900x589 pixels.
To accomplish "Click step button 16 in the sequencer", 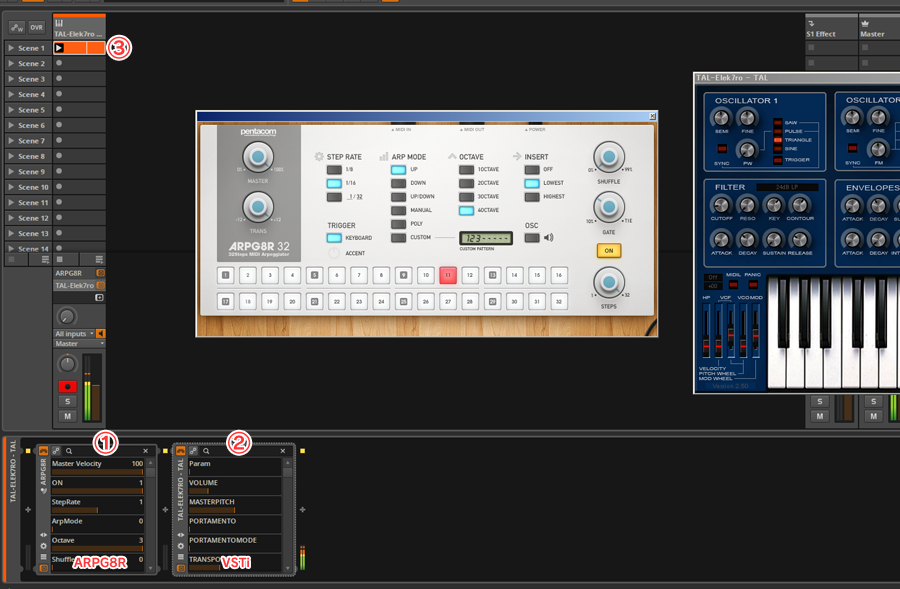I will click(x=559, y=276).
